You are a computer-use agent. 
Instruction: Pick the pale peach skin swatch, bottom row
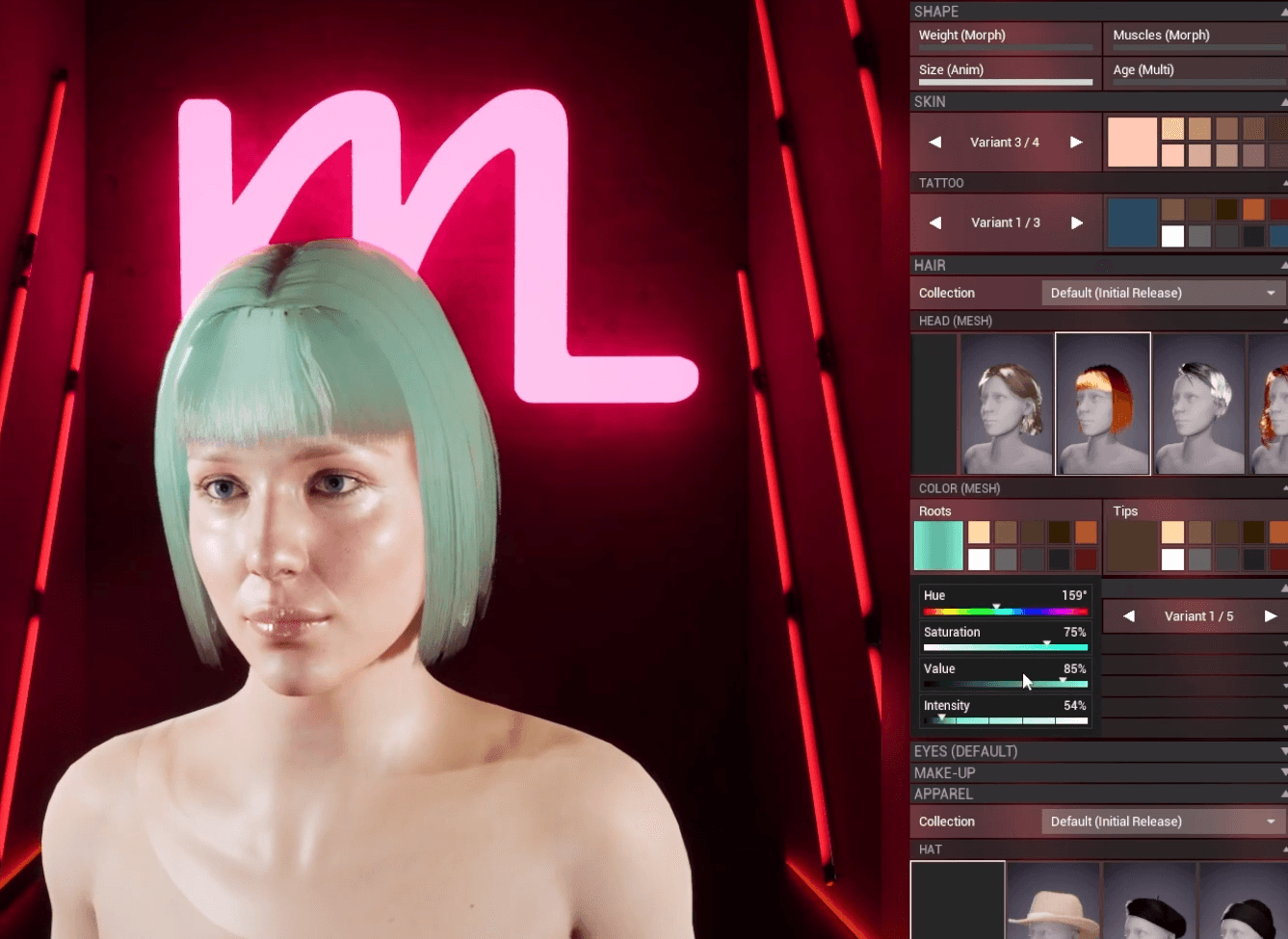(x=1172, y=155)
